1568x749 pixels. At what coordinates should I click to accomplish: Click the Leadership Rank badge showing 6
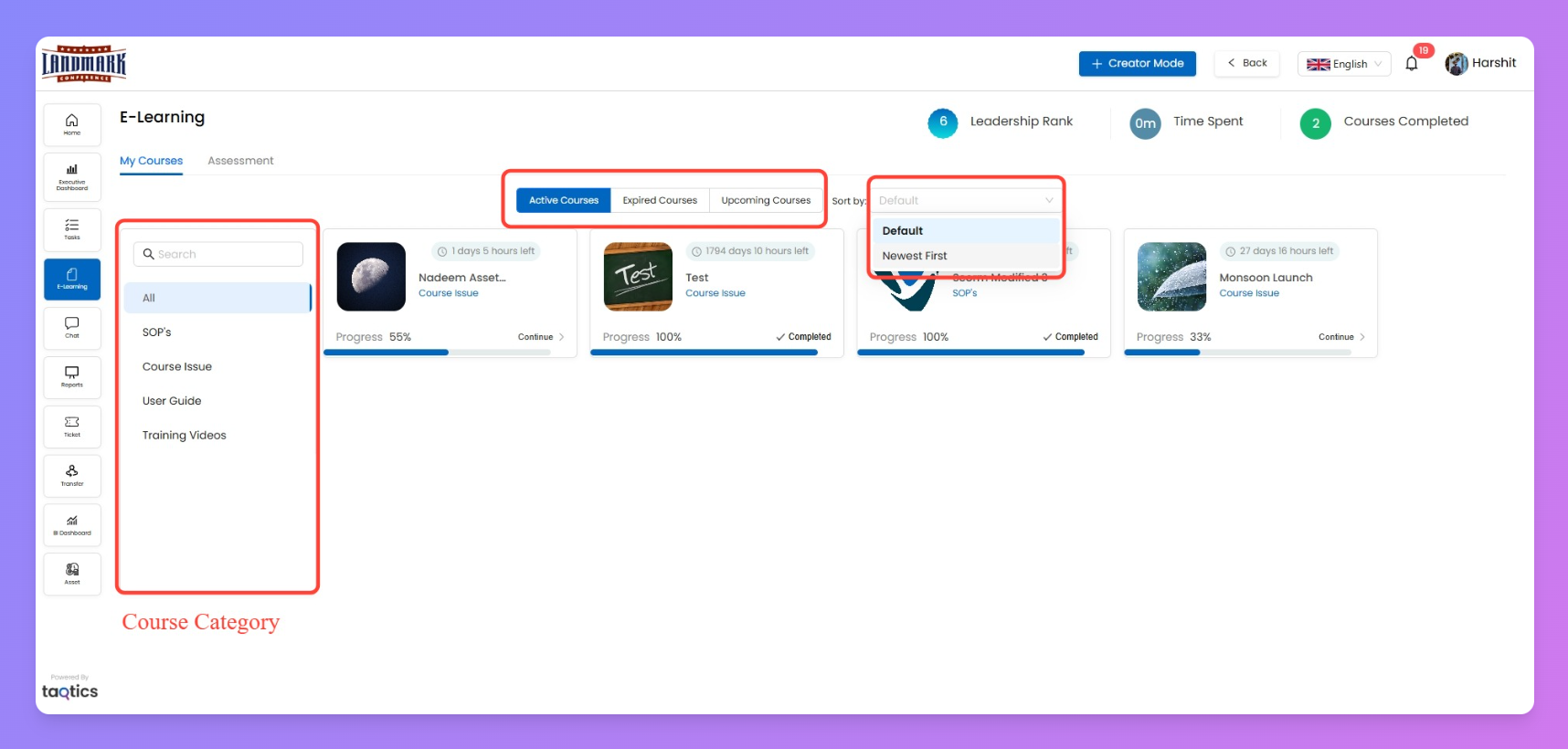click(x=943, y=122)
